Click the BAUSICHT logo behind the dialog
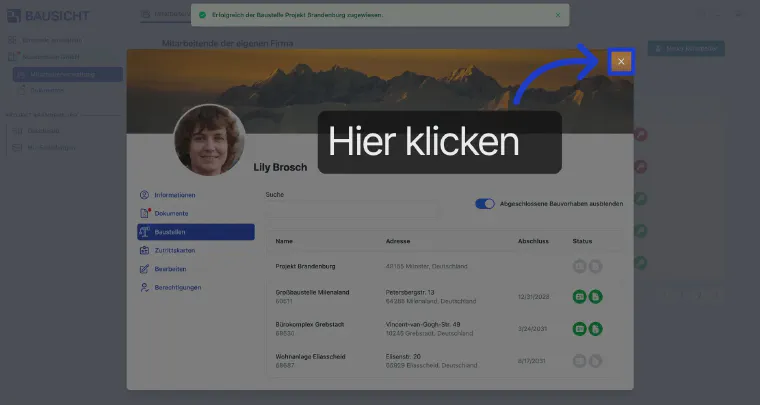The width and height of the screenshot is (760, 405). coord(48,16)
